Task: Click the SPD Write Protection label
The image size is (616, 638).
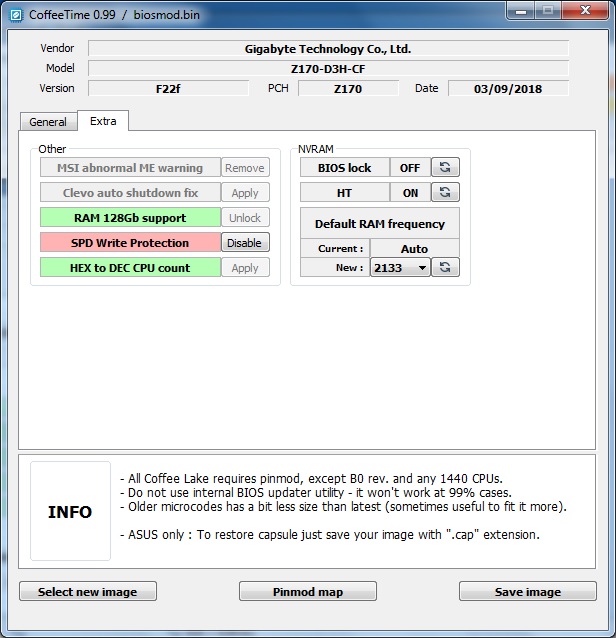Action: pyautogui.click(x=130, y=243)
